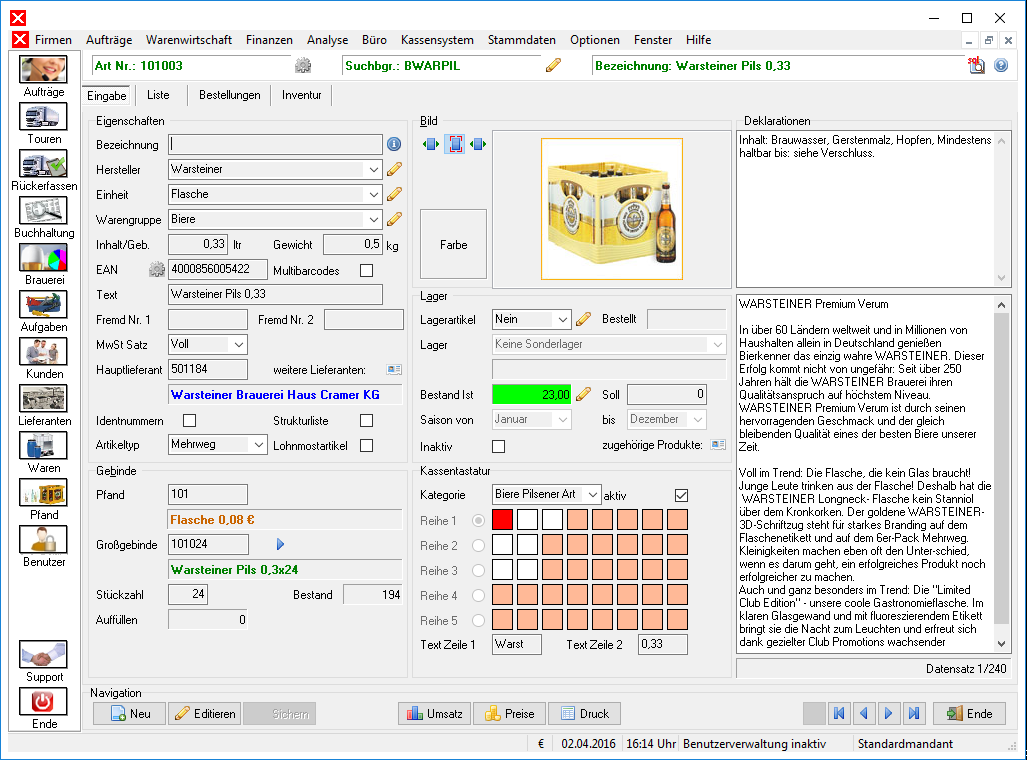Open the Benutzer sidebar icon
The width and height of the screenshot is (1027, 760).
(43, 540)
